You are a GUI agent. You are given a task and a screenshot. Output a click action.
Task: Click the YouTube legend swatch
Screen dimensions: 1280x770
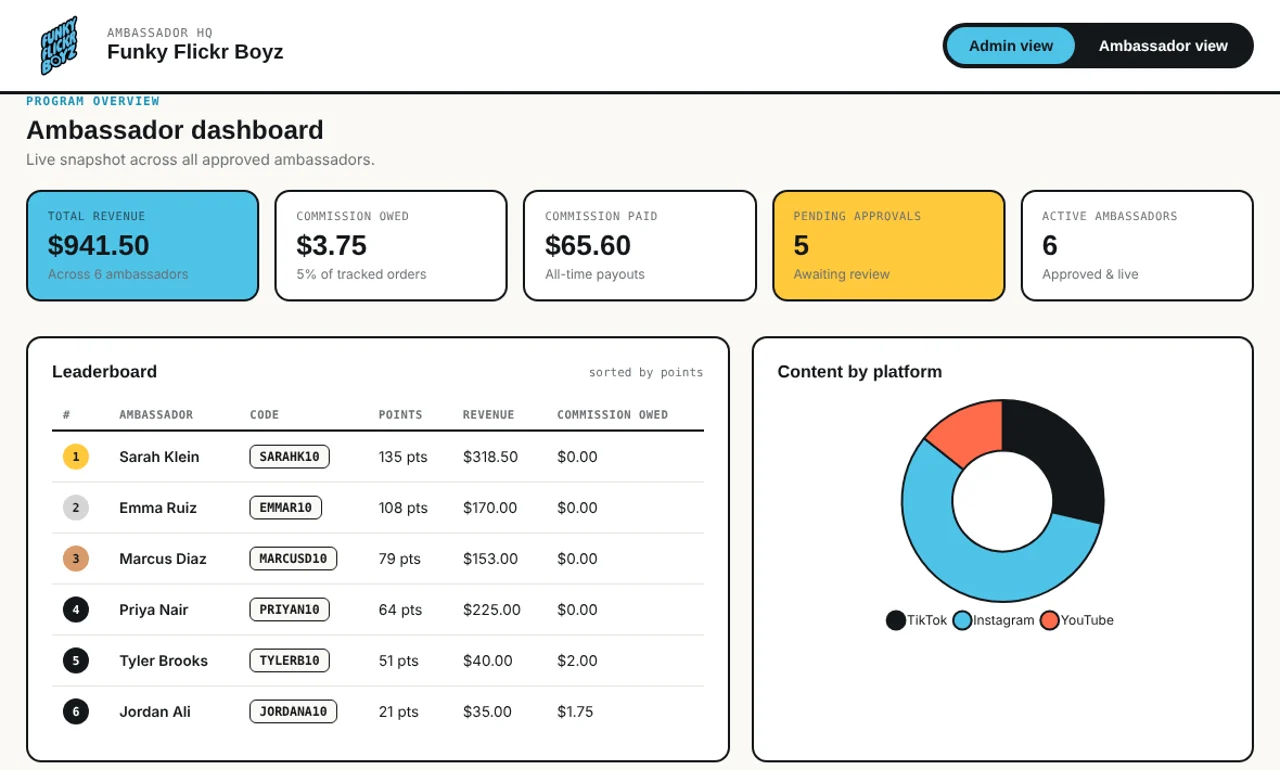[x=1049, y=620]
